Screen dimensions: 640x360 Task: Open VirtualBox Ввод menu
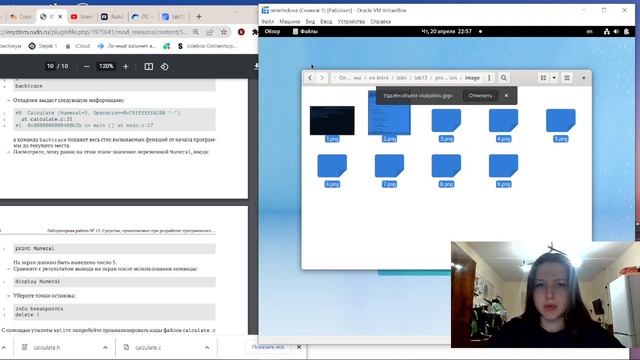326,22
